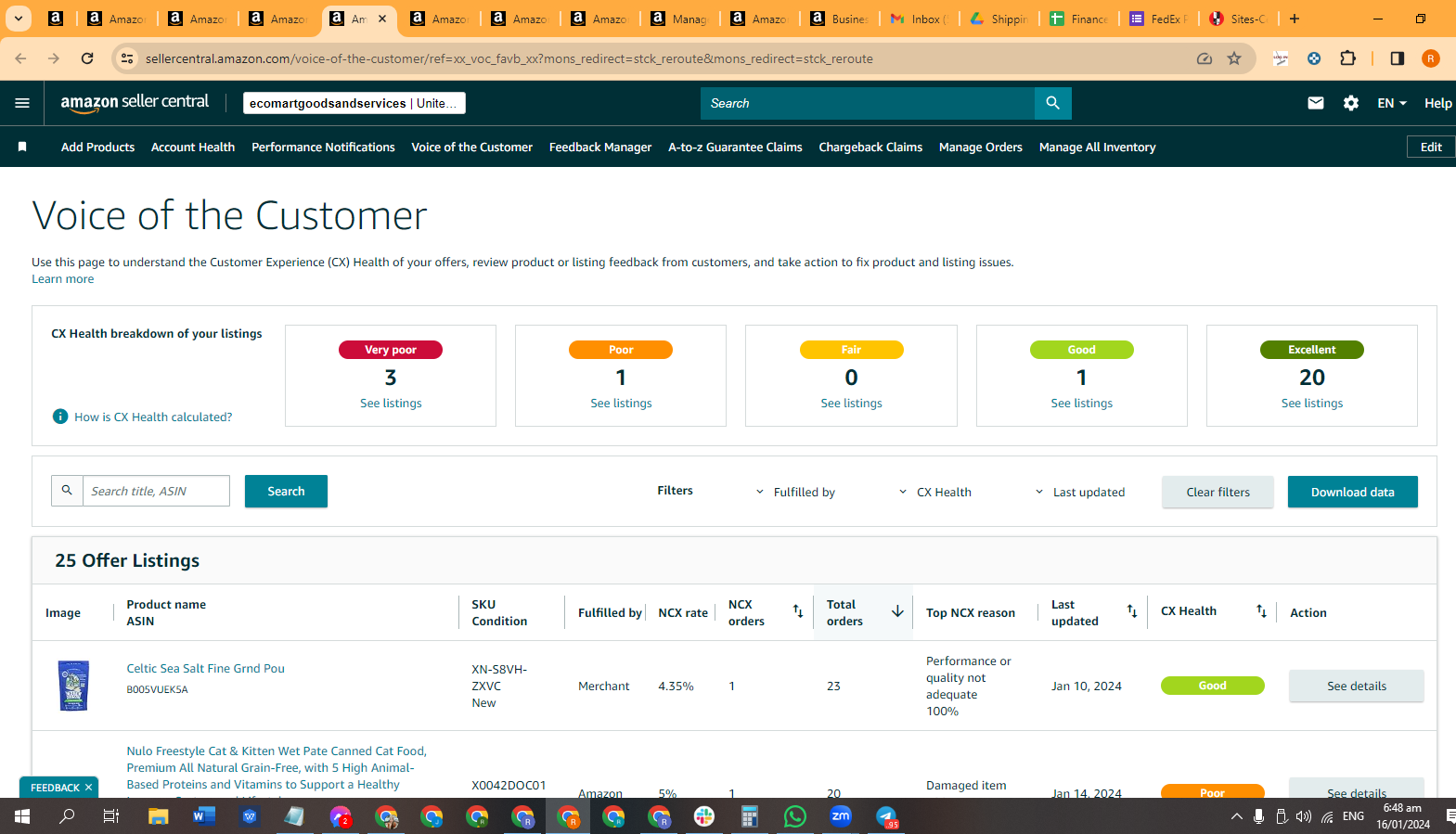
Task: Open Manage Orders in the nav bar
Action: tap(981, 147)
